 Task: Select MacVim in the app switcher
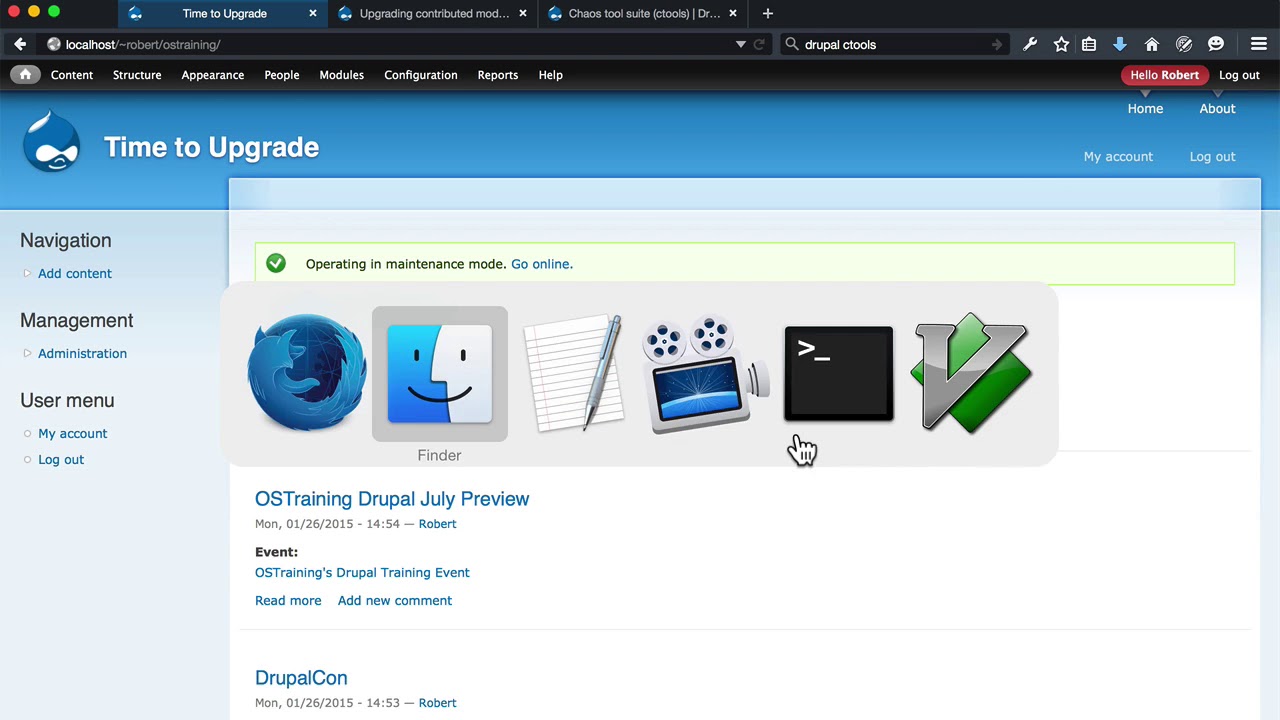point(971,373)
